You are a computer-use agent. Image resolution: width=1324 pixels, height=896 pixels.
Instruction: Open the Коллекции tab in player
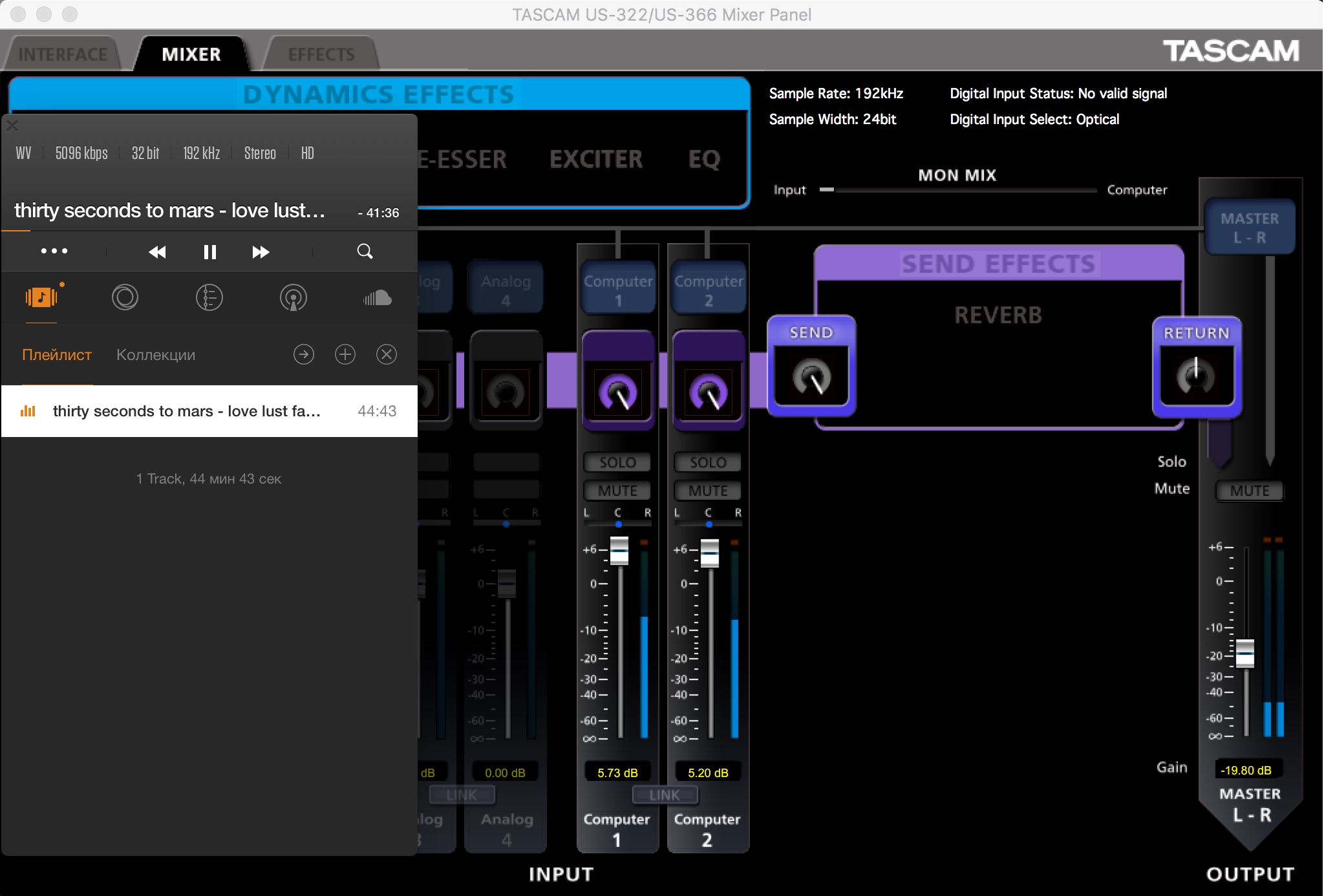(x=156, y=355)
